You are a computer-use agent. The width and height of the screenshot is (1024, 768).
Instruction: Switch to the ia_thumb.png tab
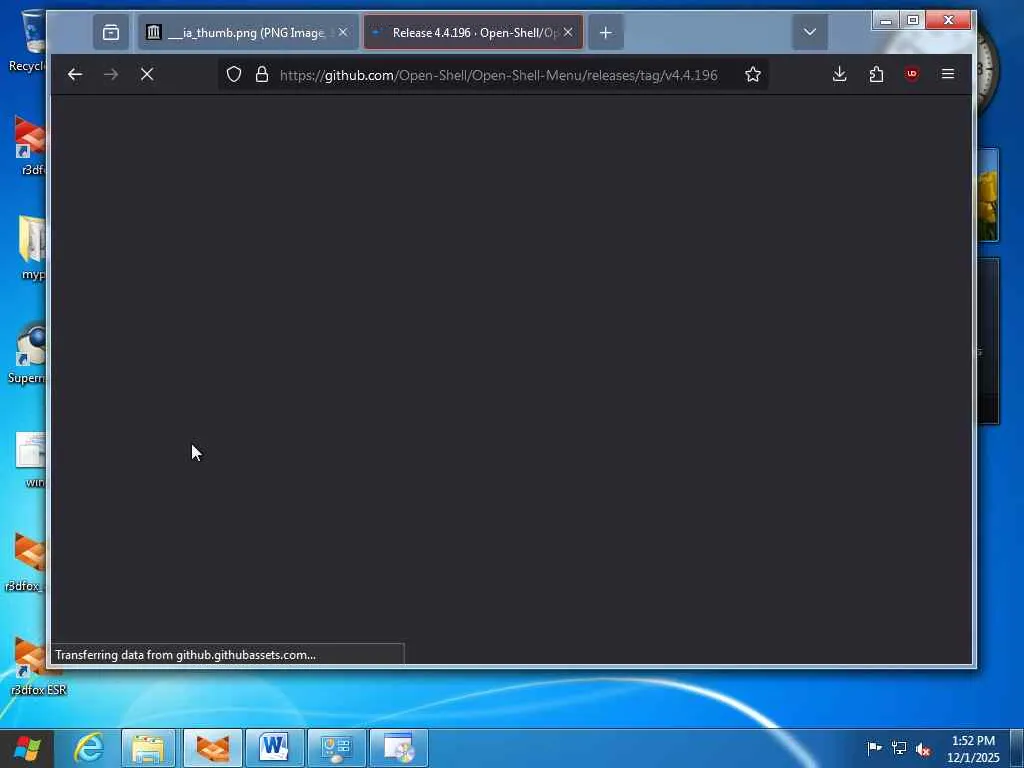coord(248,33)
